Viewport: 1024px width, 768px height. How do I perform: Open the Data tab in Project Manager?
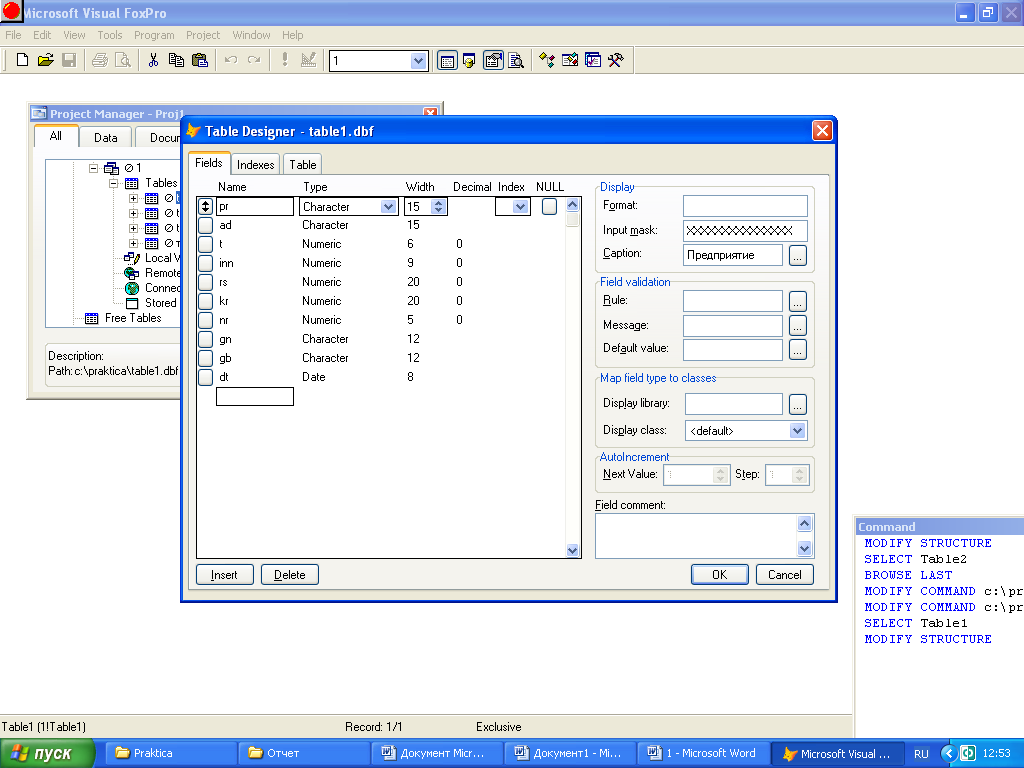pyautogui.click(x=105, y=137)
